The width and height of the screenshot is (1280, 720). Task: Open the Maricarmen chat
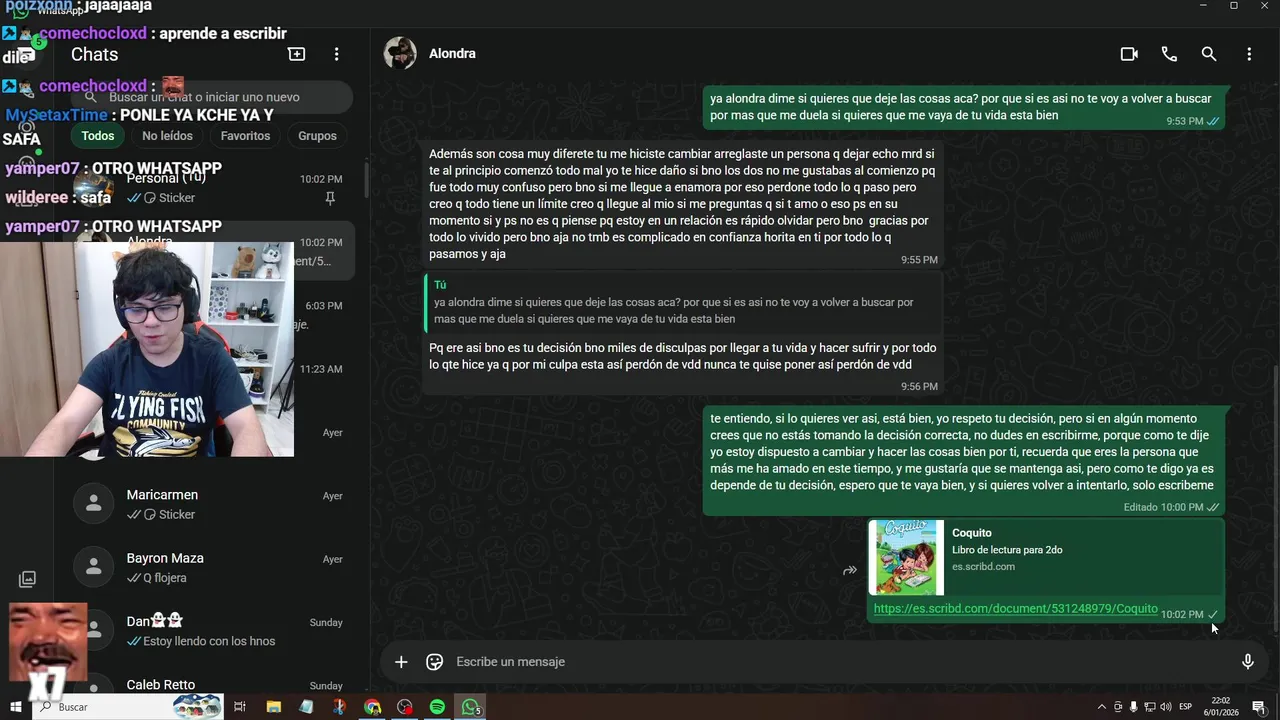coord(210,504)
